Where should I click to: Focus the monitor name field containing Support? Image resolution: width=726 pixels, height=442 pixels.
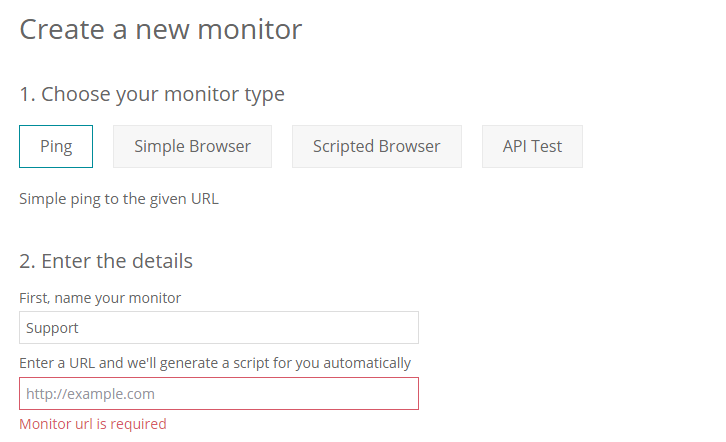click(x=219, y=328)
